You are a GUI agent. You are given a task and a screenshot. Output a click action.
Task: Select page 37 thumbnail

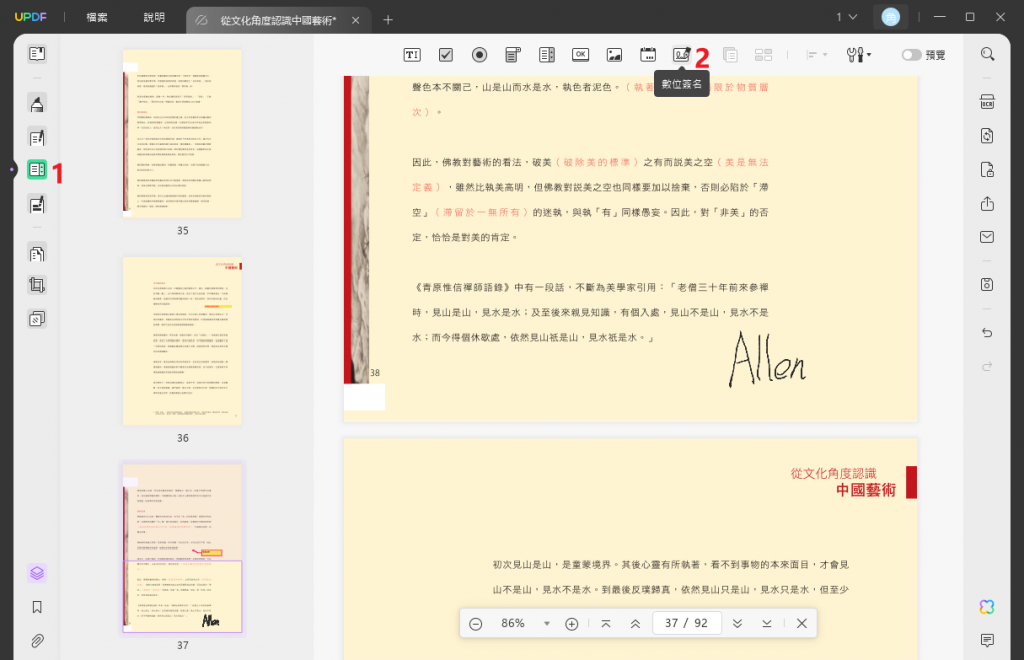(x=182, y=548)
